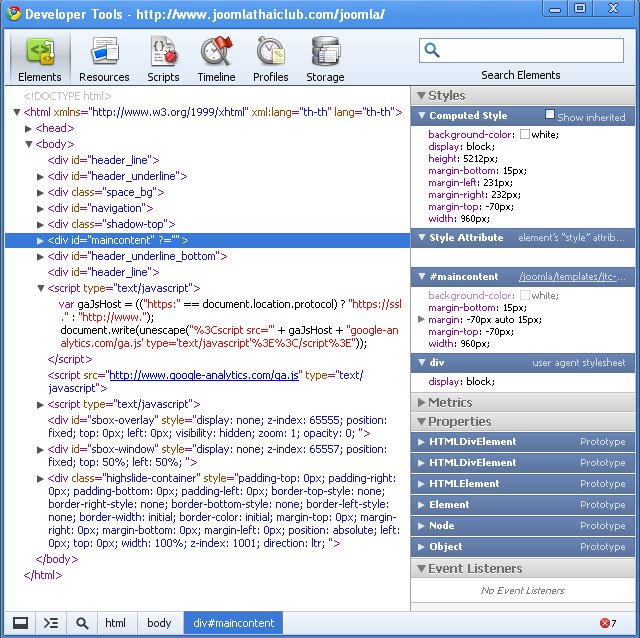Expand the head node
Viewport: 640px width, 638px height.
[29, 129]
